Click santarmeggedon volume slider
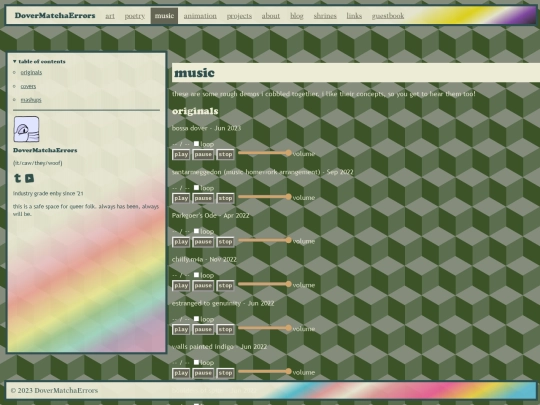Image resolution: width=540 pixels, height=405 pixels. point(265,197)
